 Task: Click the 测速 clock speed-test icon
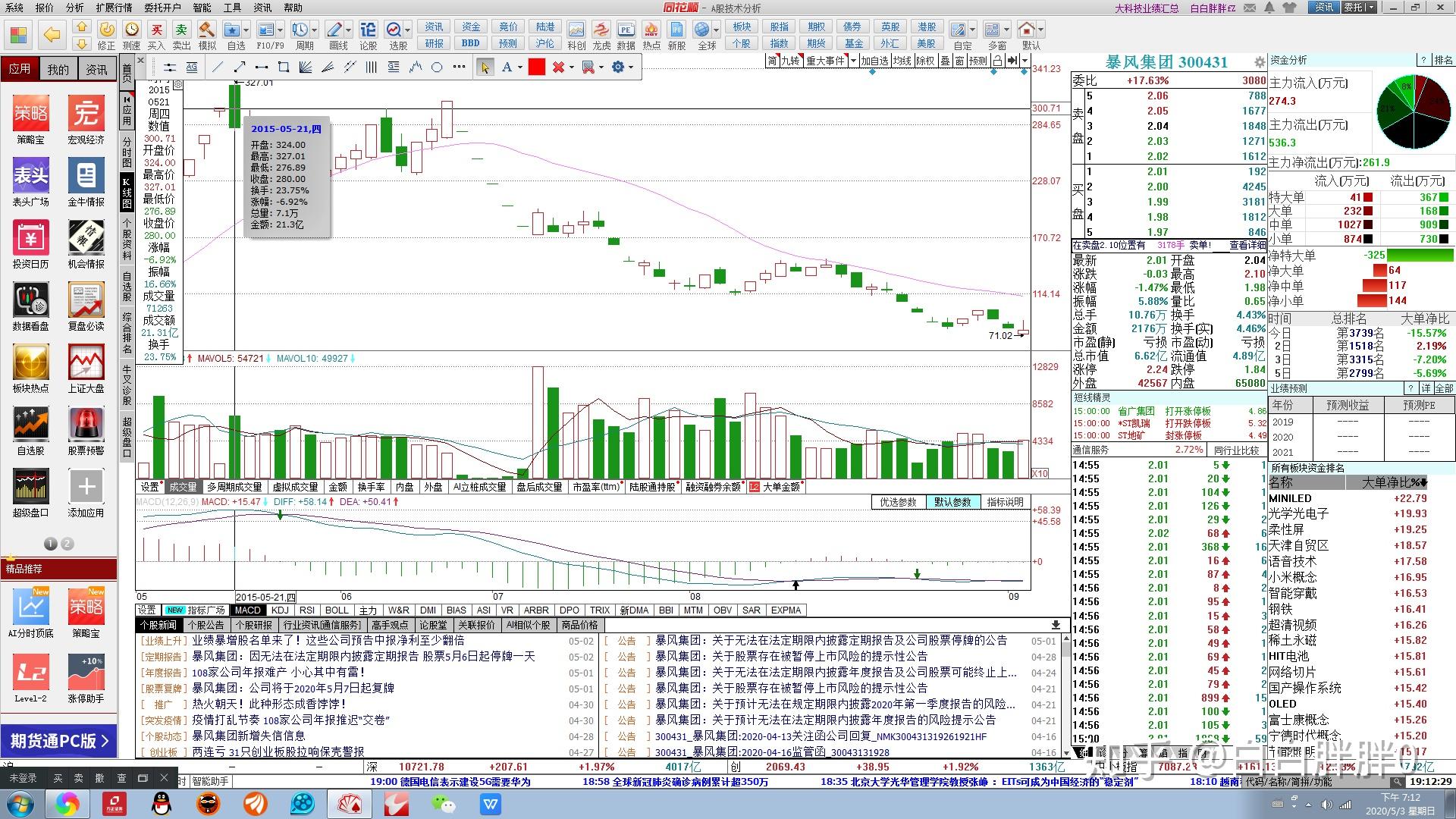pyautogui.click(x=132, y=35)
